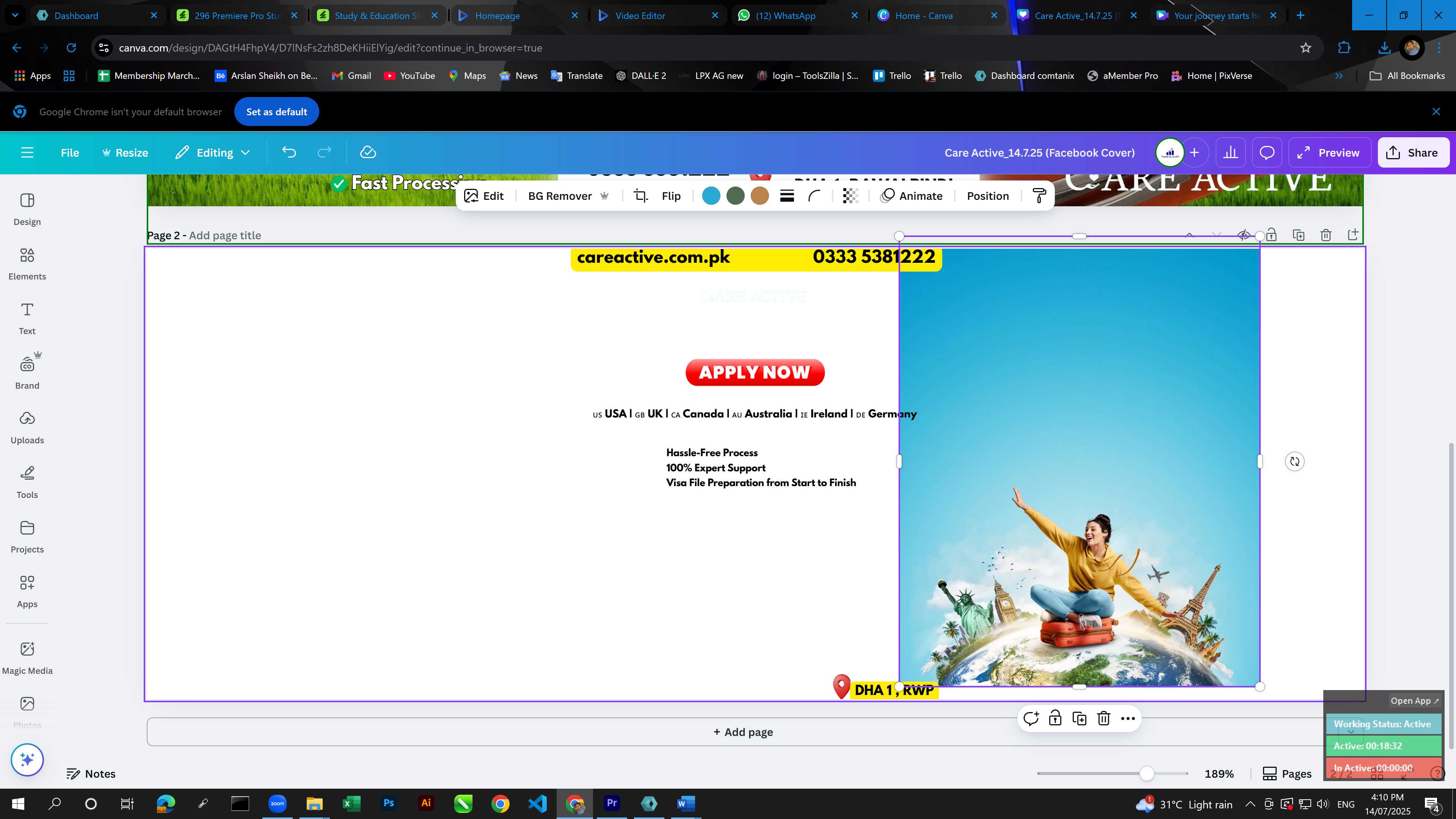The height and width of the screenshot is (819, 1456).
Task: Select the tan orange color swatch
Action: (x=759, y=196)
